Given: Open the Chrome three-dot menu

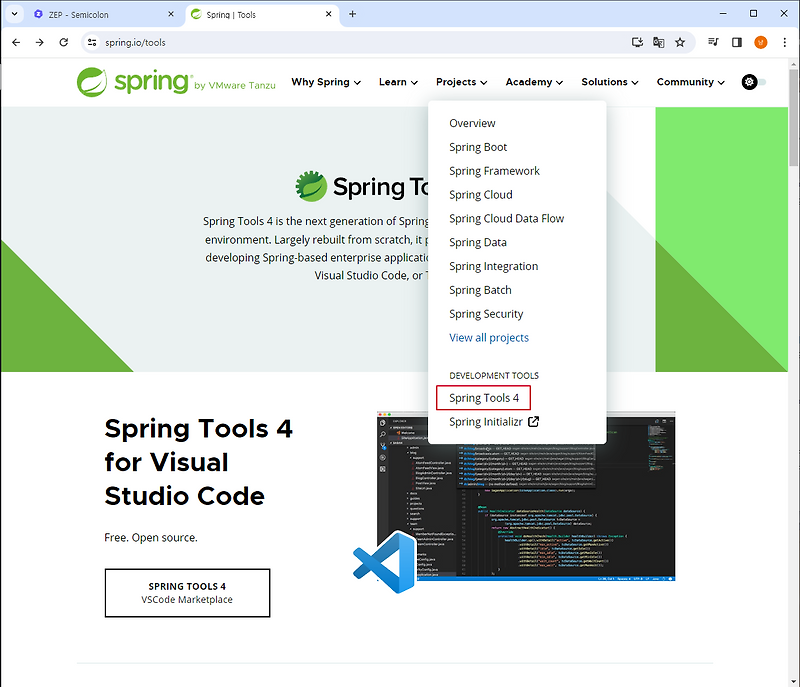Looking at the screenshot, I should click(784, 42).
